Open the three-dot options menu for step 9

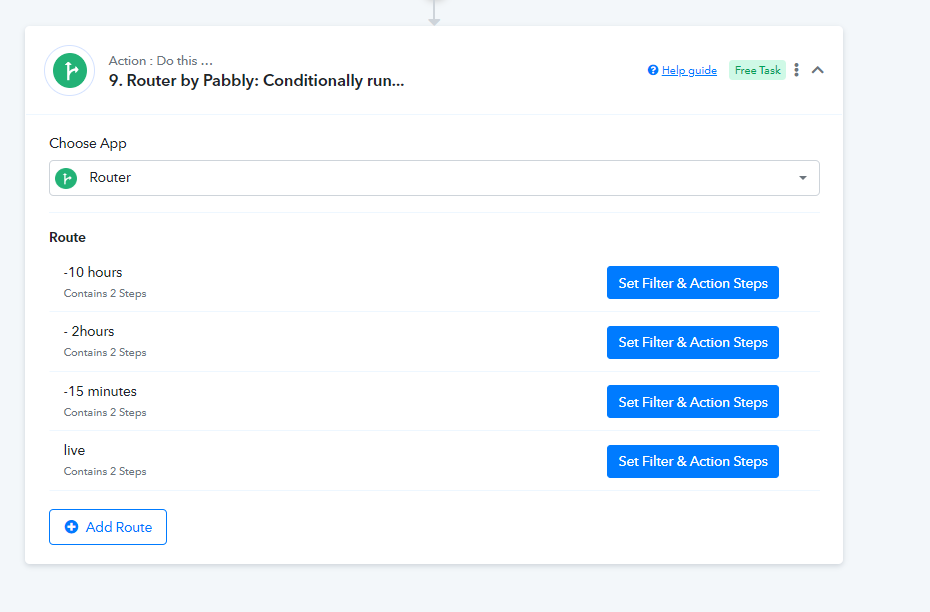(x=797, y=70)
